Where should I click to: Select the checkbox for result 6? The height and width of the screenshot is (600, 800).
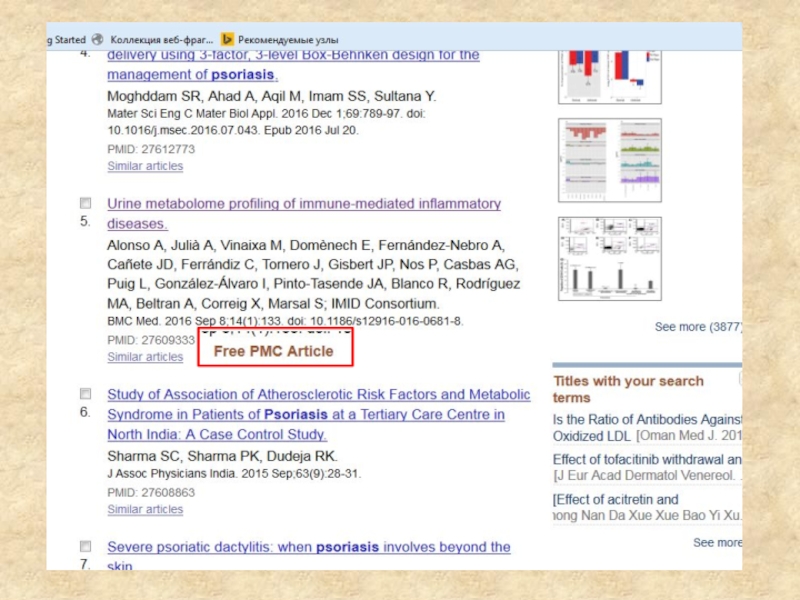86,394
